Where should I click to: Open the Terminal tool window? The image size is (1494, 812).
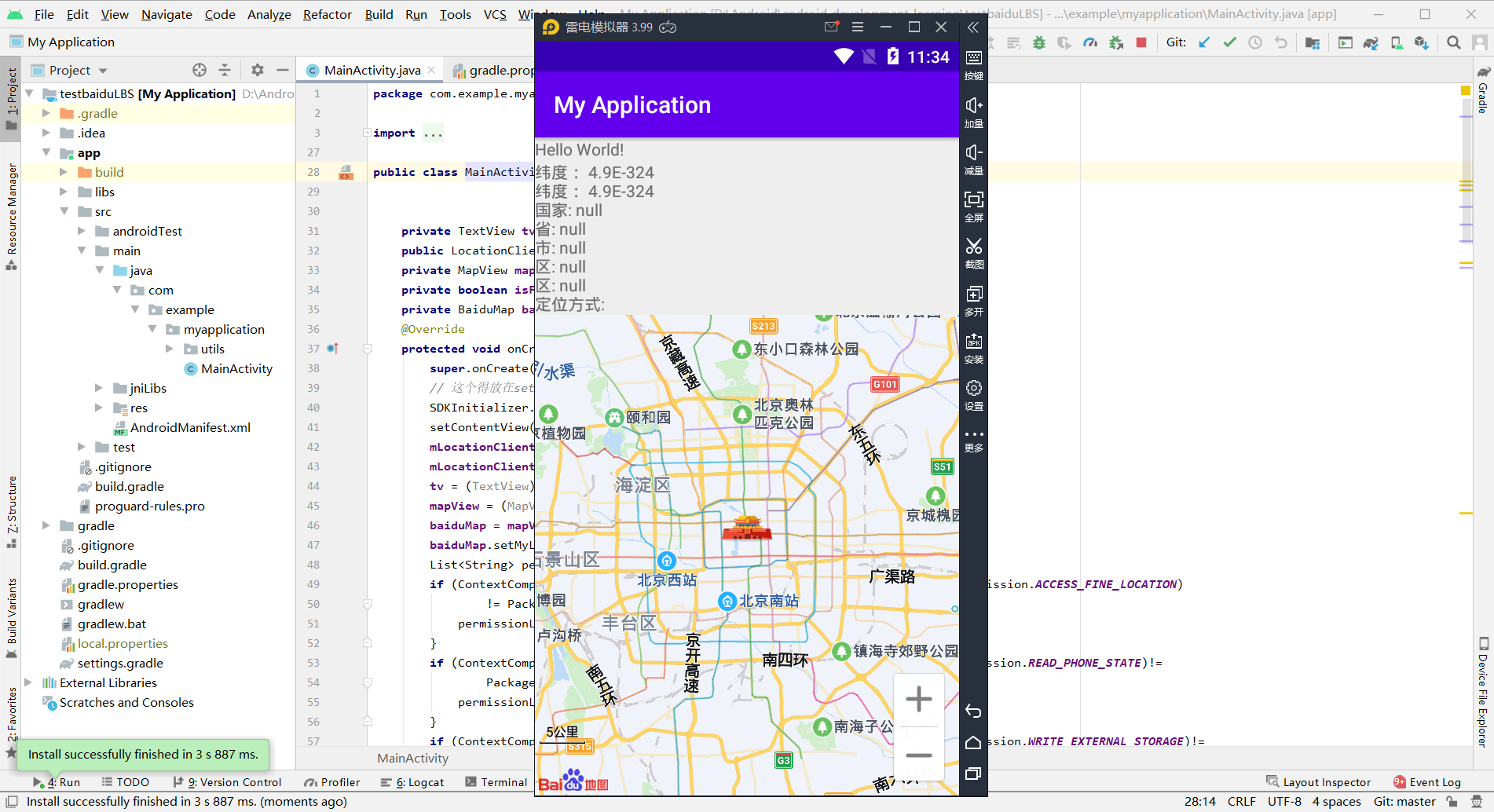[496, 782]
